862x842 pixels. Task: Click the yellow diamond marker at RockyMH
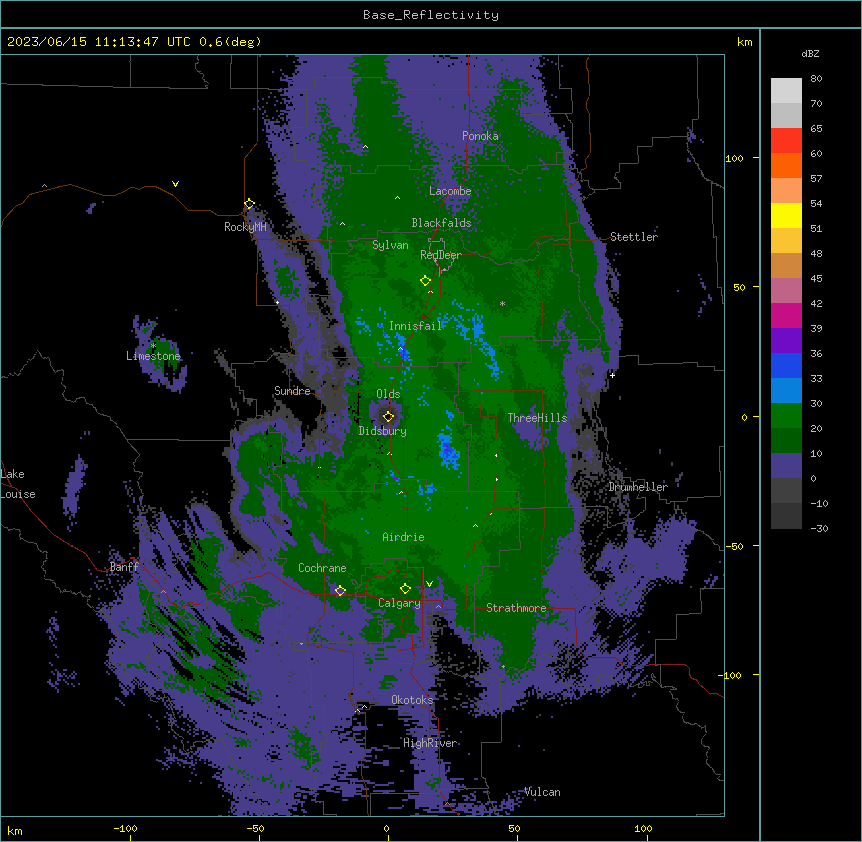click(249, 204)
